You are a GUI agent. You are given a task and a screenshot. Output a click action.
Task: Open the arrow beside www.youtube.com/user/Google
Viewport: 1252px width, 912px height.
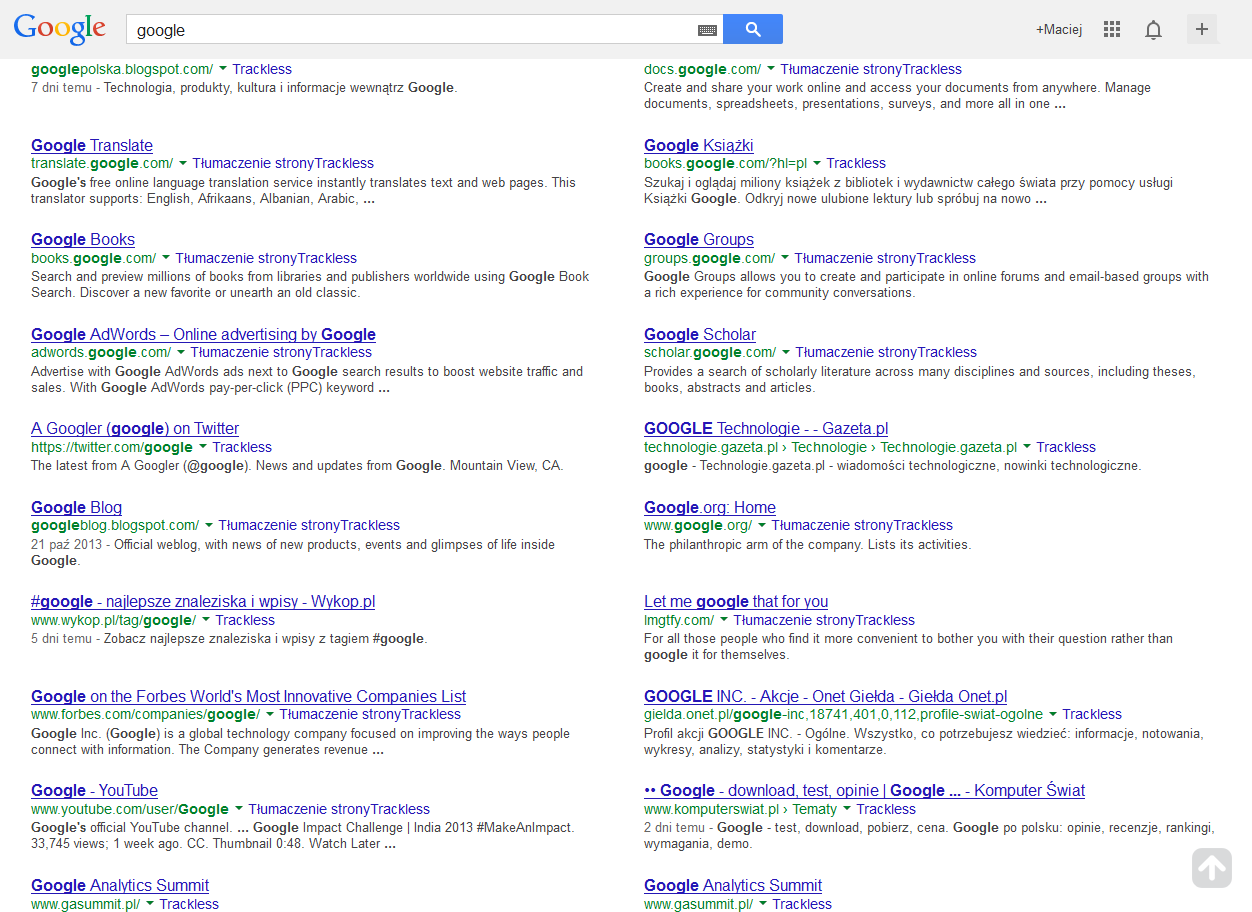pos(236,809)
